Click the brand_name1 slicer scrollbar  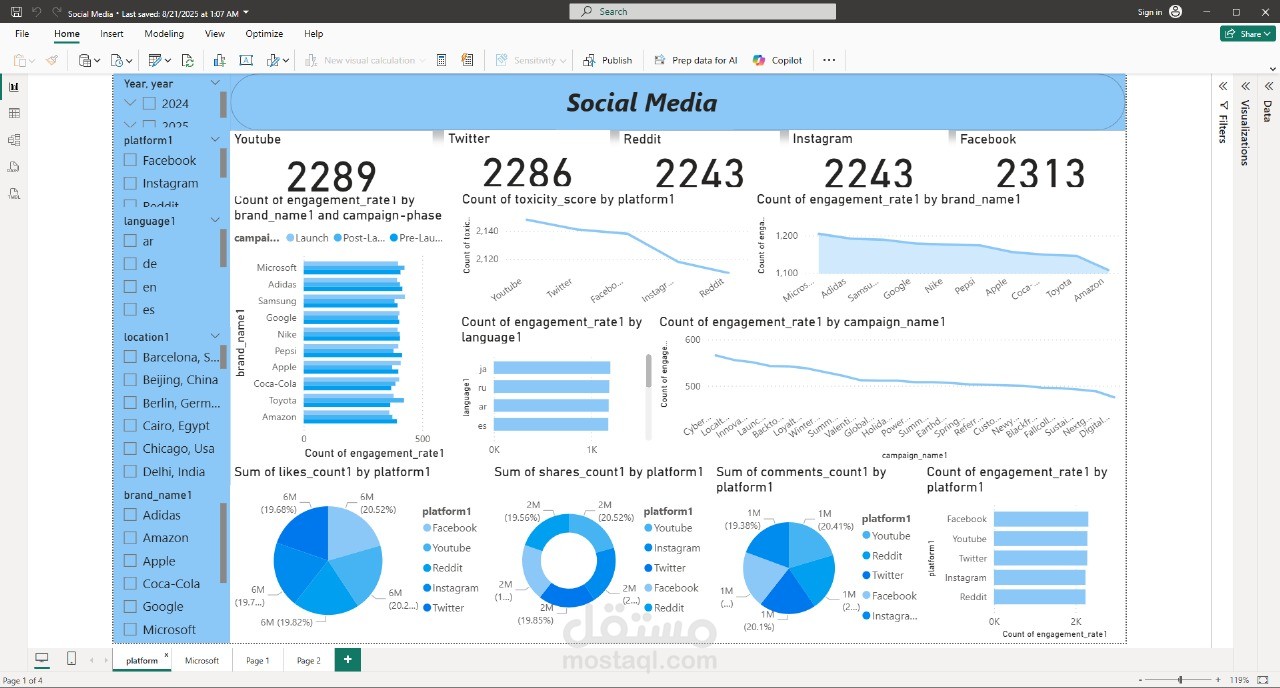click(x=223, y=543)
